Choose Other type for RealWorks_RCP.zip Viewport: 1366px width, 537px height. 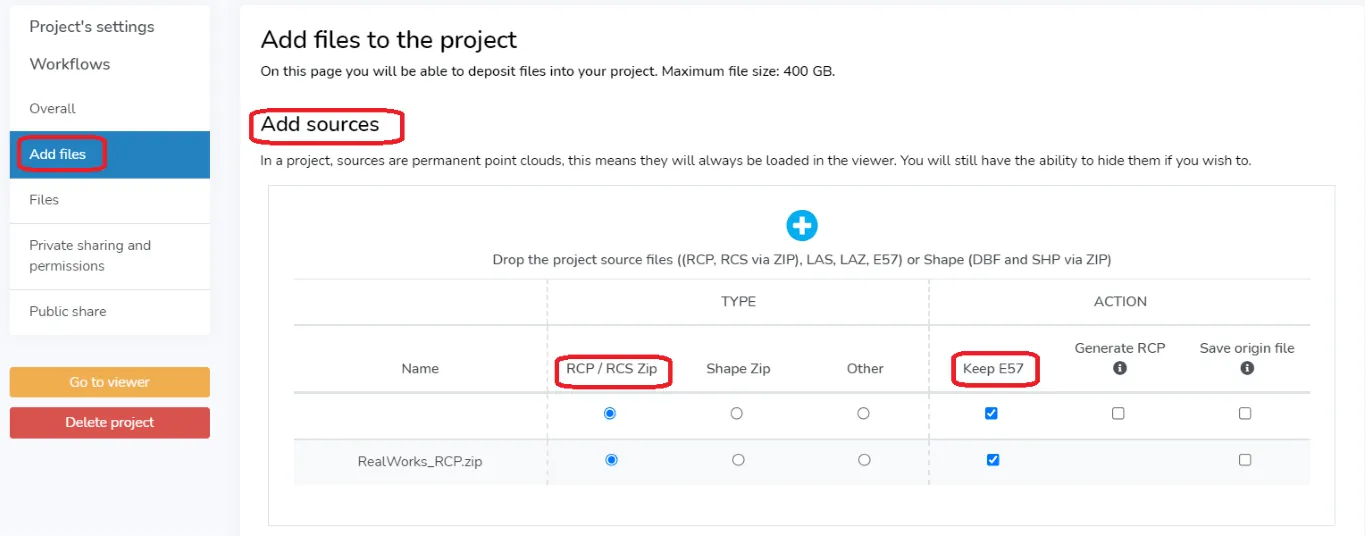click(865, 460)
